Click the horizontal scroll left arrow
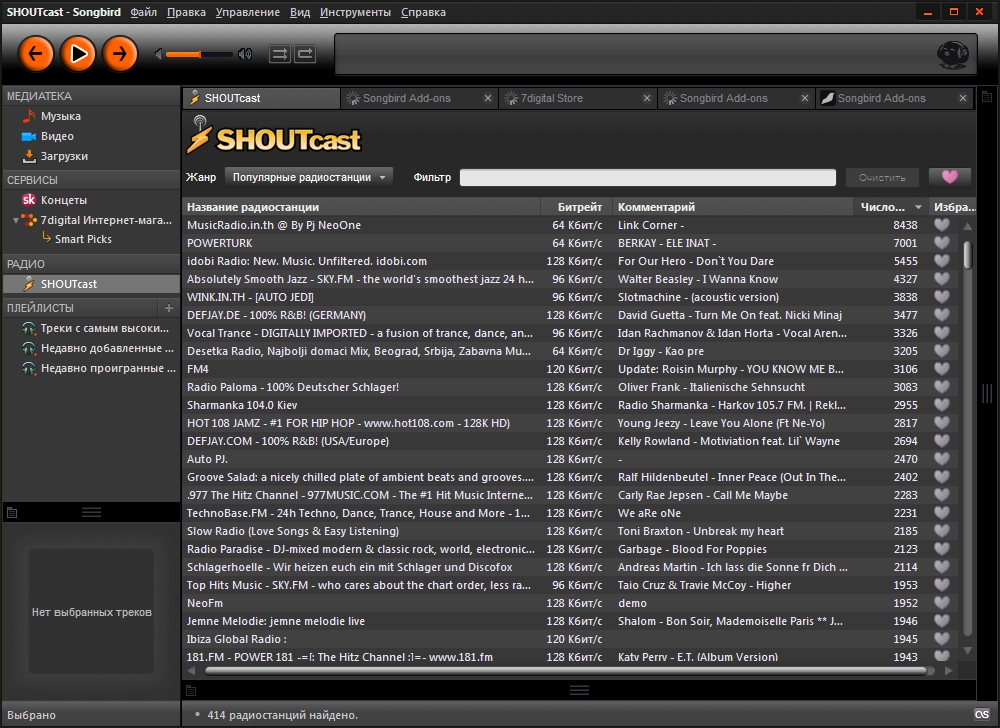The height and width of the screenshot is (728, 1000). [x=191, y=671]
